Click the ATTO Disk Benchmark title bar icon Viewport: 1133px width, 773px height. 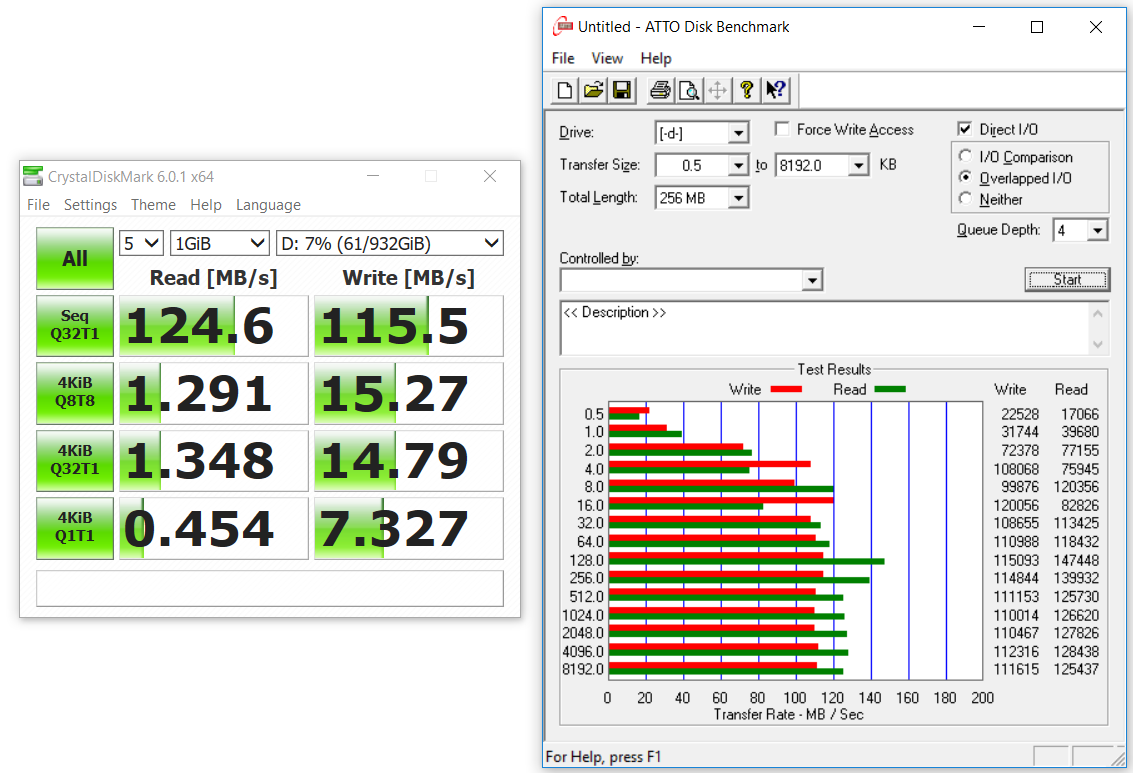pos(562,27)
